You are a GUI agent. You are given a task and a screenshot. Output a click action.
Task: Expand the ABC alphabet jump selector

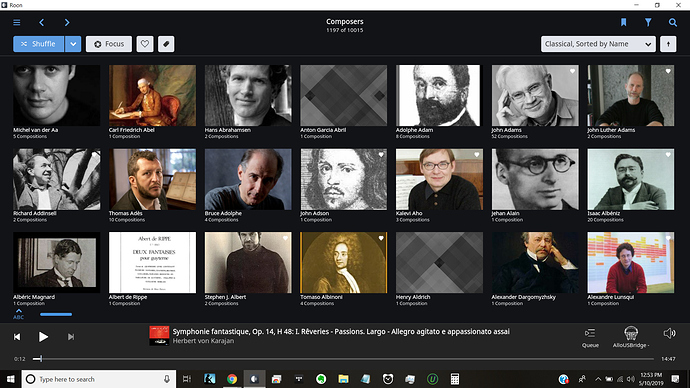coord(18,314)
